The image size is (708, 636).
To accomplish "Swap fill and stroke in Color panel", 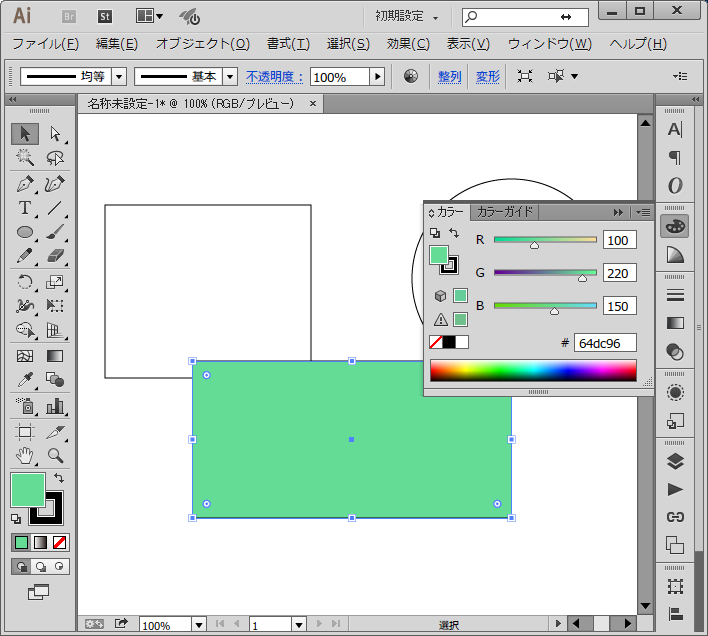I will click(454, 233).
